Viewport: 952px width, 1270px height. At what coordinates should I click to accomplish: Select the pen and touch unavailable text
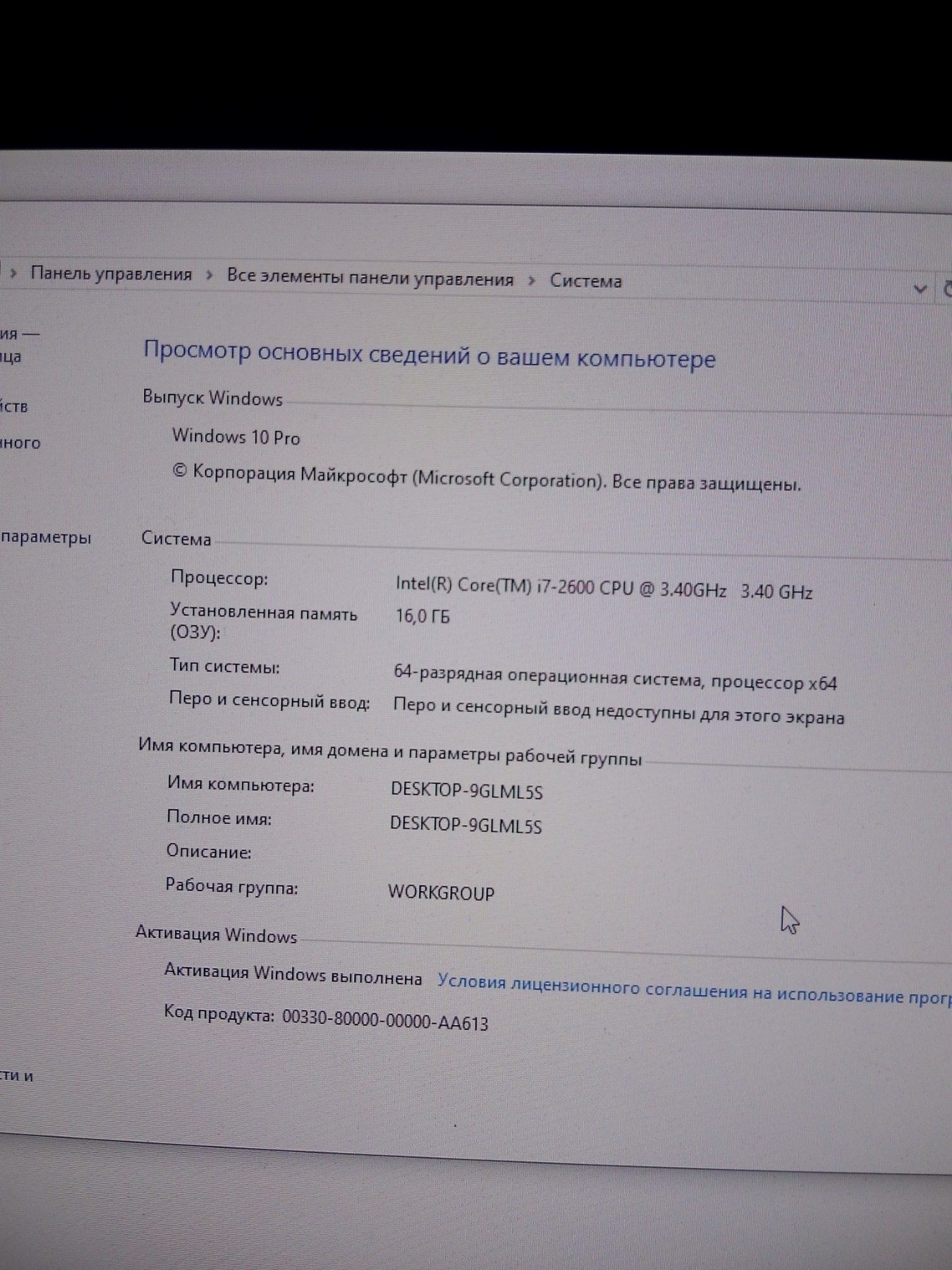(x=618, y=710)
